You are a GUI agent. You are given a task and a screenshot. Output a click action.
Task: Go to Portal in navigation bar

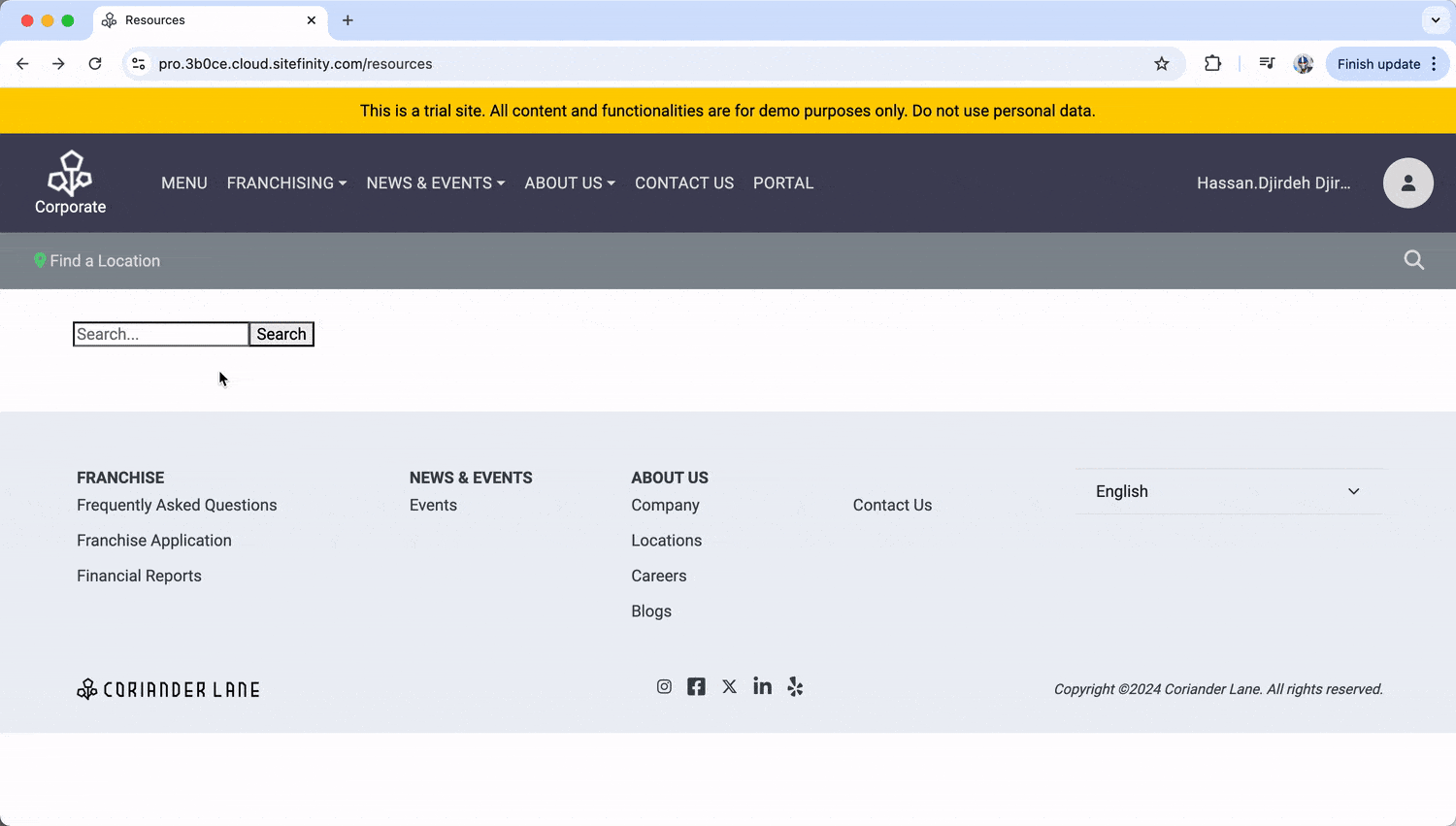[x=783, y=183]
